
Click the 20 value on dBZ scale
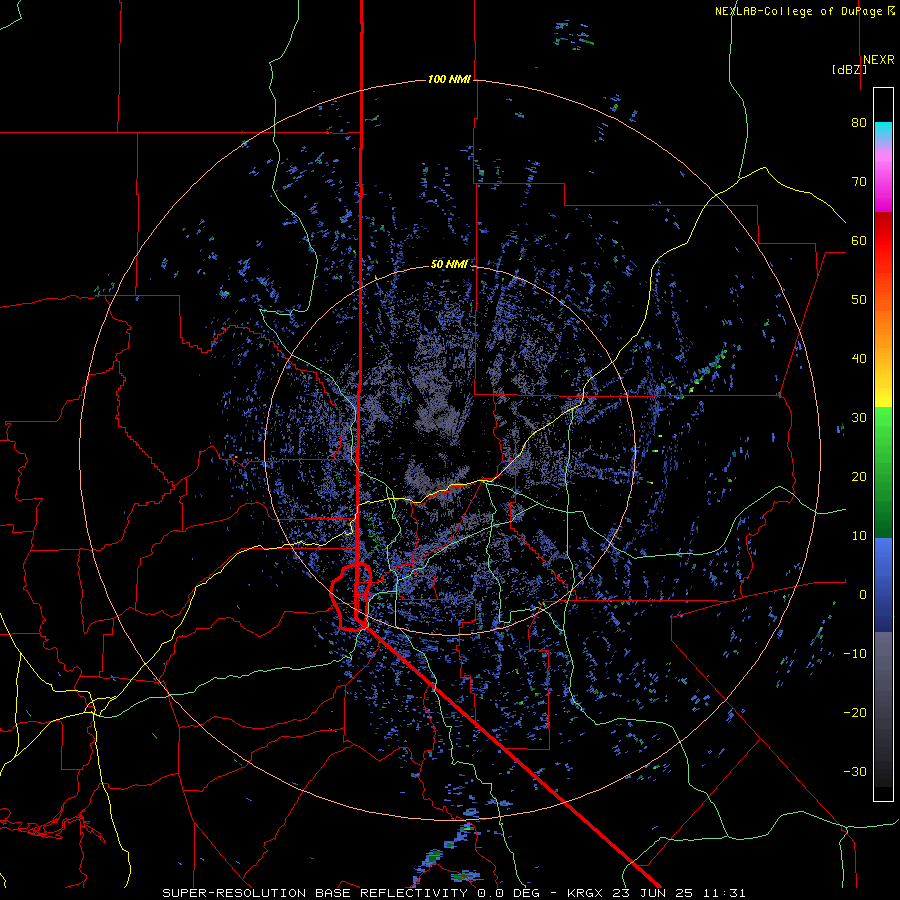[x=859, y=477]
